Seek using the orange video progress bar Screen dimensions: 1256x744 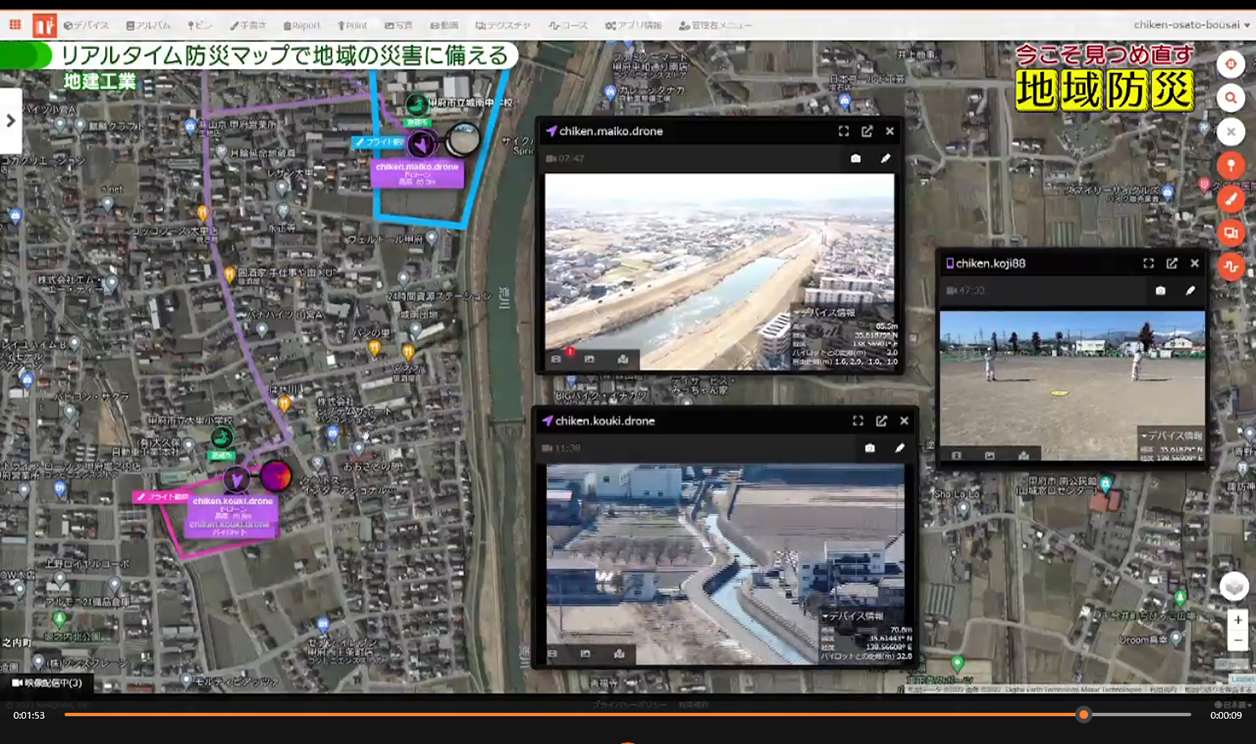tap(628, 715)
